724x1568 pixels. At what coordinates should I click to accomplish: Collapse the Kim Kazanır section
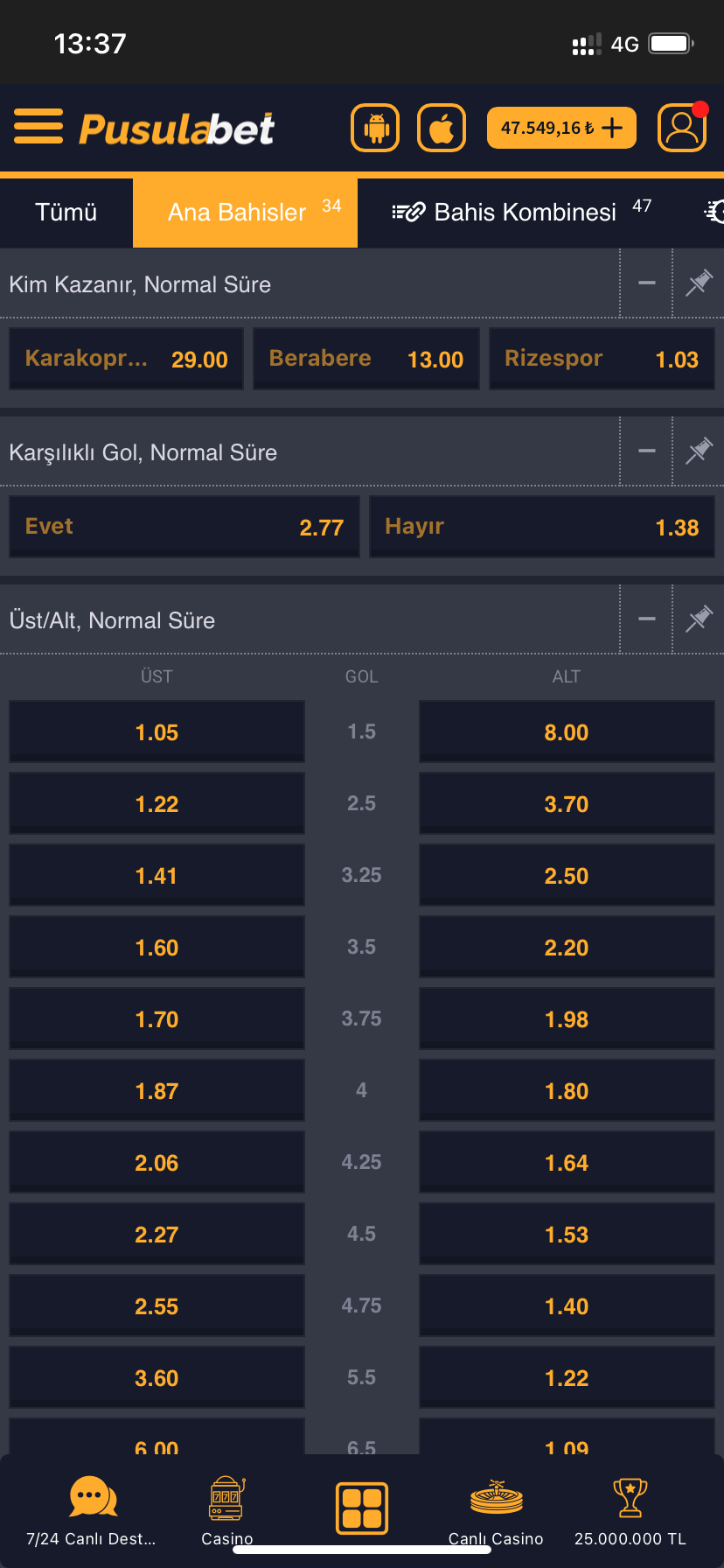tap(646, 282)
